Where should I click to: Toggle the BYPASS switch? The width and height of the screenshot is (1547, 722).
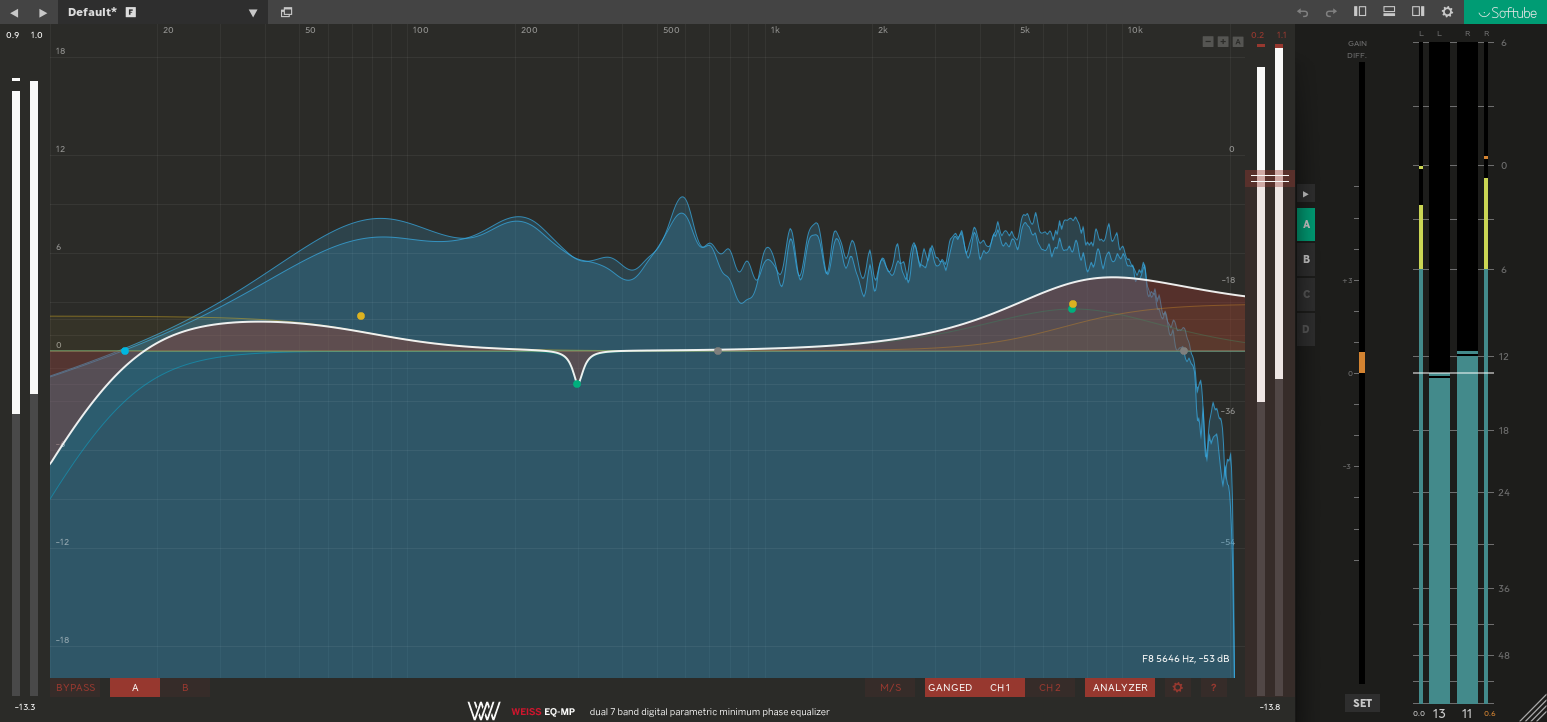pyautogui.click(x=76, y=688)
